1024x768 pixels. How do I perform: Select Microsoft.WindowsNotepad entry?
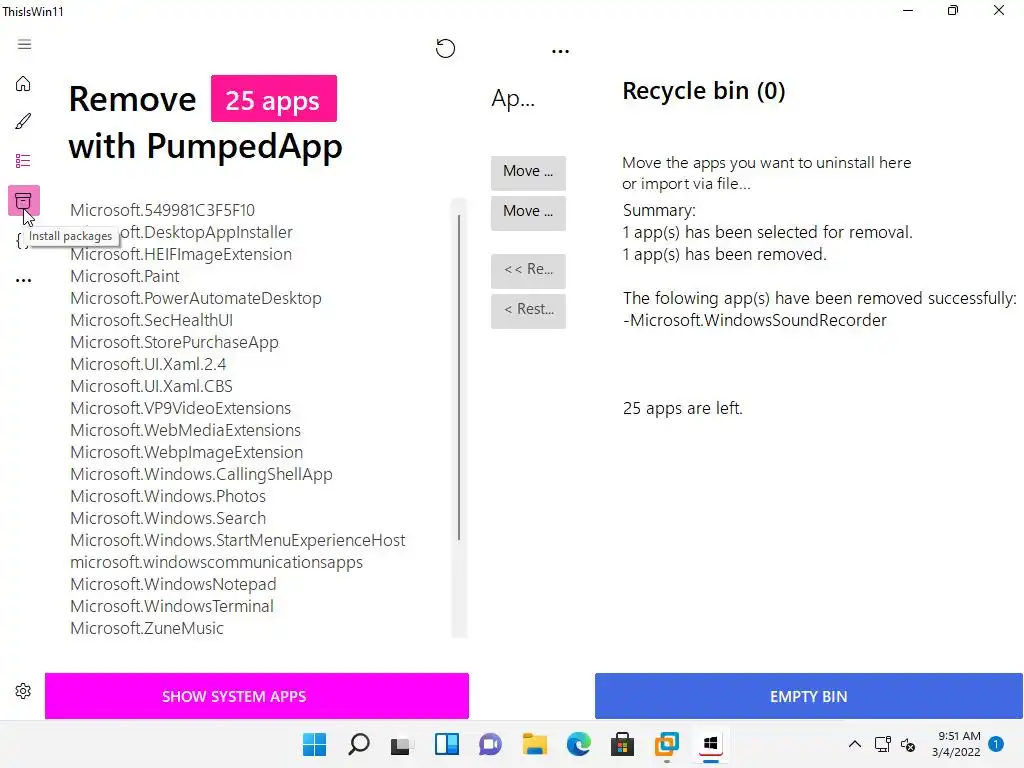pyautogui.click(x=173, y=584)
